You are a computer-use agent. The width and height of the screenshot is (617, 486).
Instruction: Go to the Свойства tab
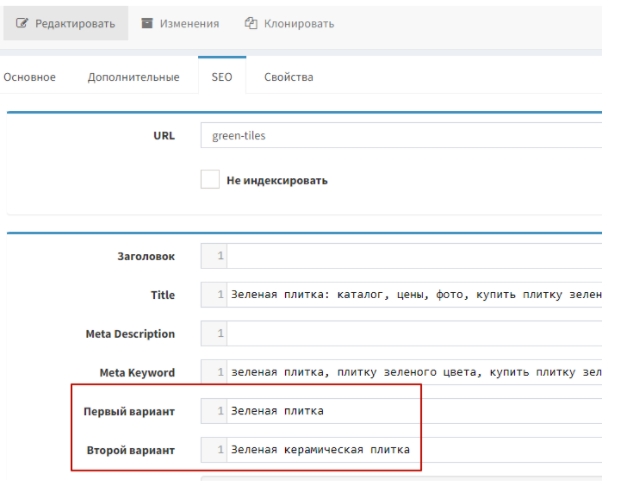pyautogui.click(x=288, y=77)
